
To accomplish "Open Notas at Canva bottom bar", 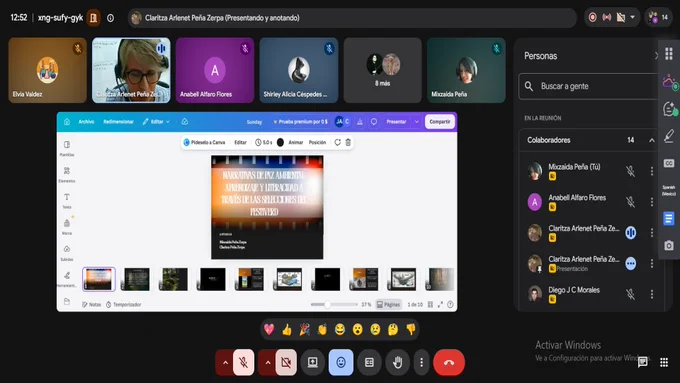I will pyautogui.click(x=92, y=304).
